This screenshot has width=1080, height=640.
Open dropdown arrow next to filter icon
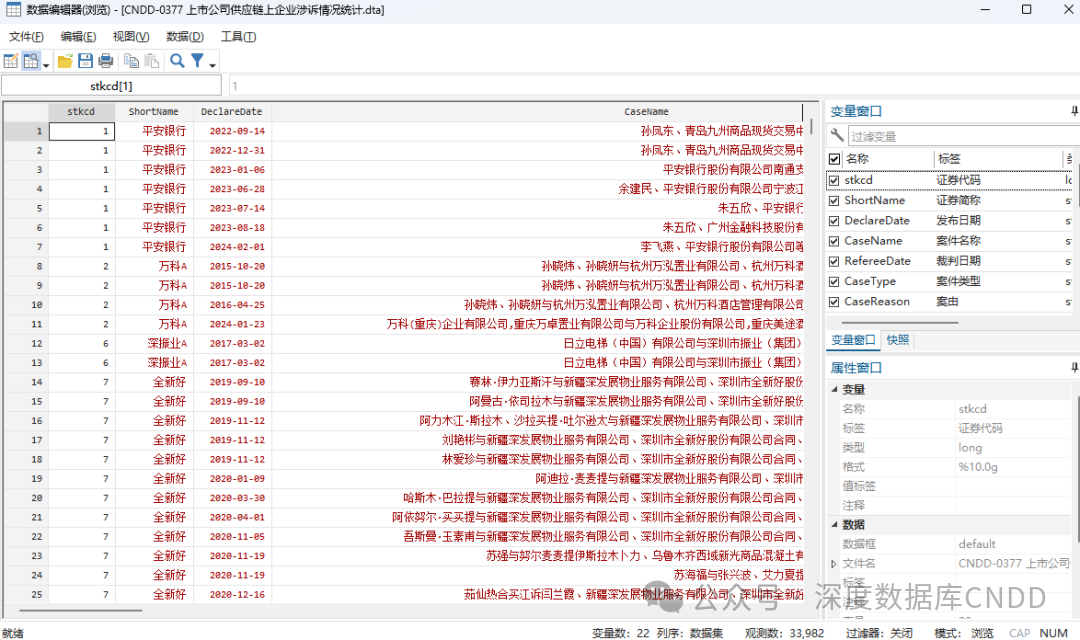point(213,66)
